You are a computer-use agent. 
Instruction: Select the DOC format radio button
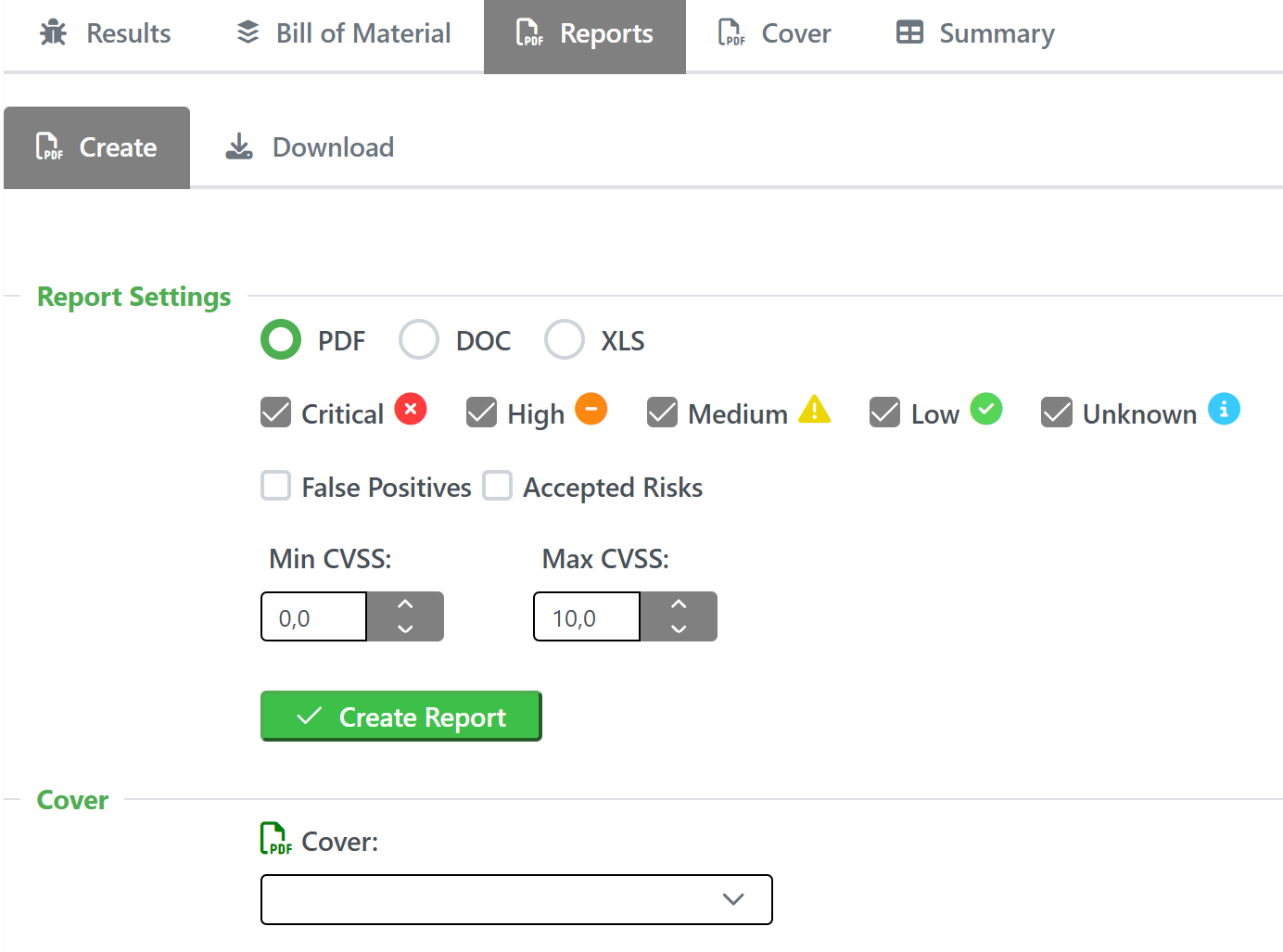[x=419, y=339]
